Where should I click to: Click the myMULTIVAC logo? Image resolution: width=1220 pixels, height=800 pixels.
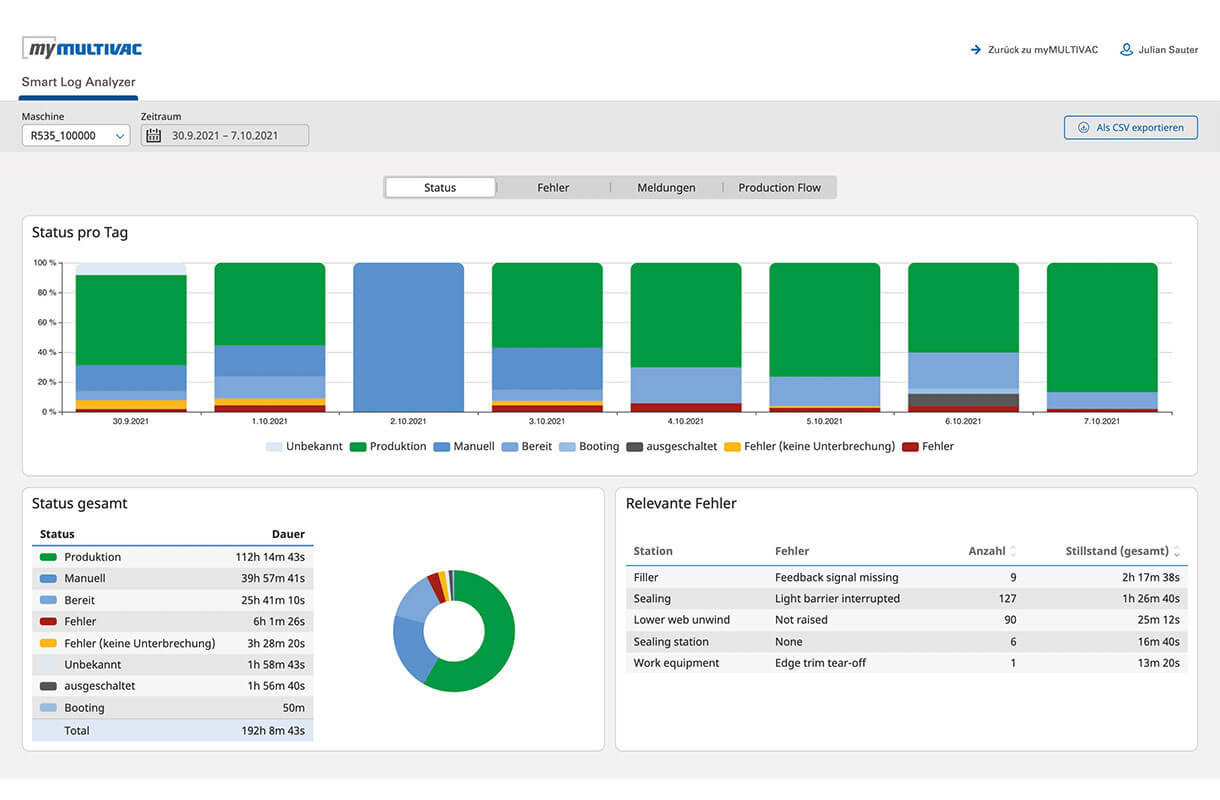point(80,47)
